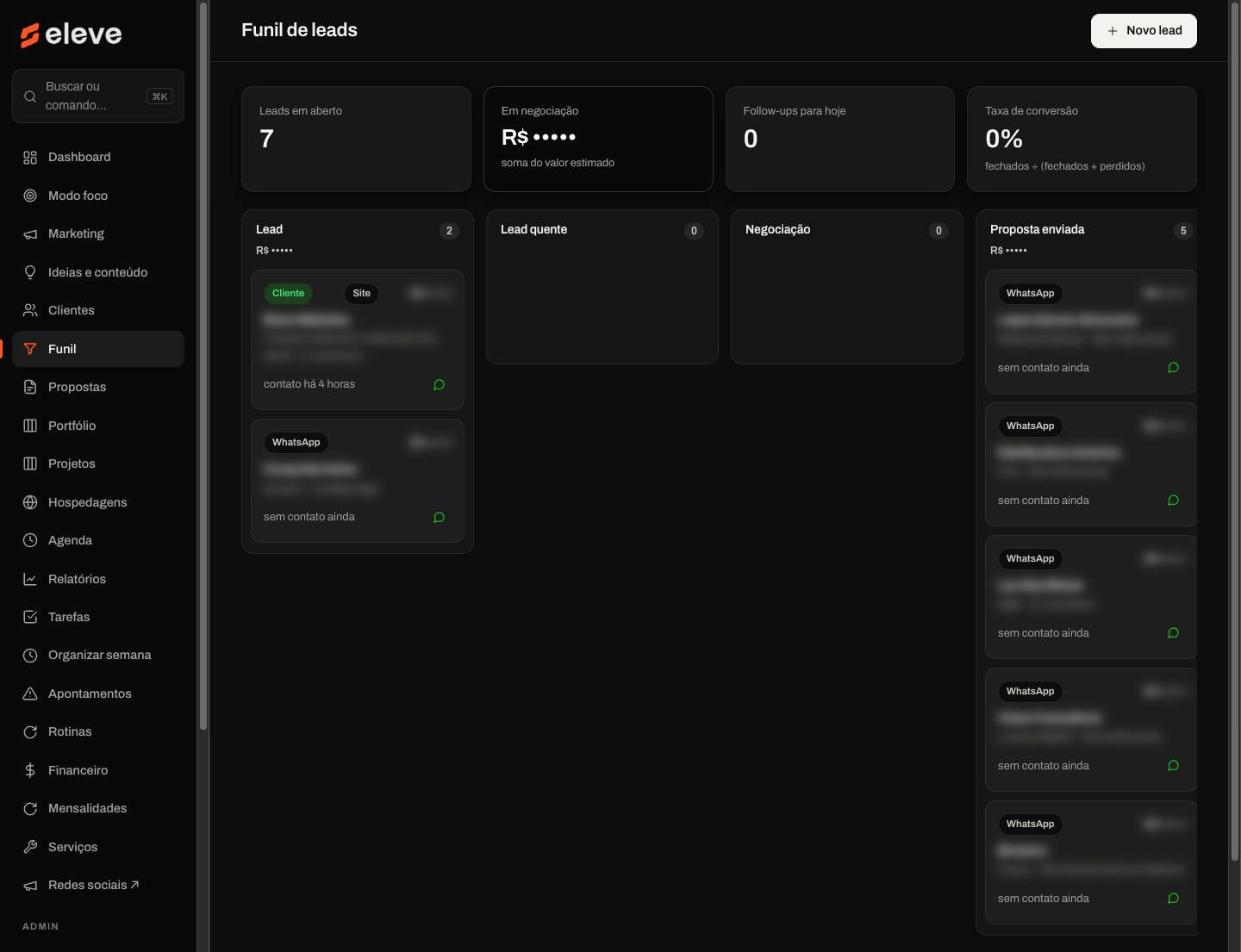
Task: Click the Lead column count badge 2
Action: pos(449,231)
